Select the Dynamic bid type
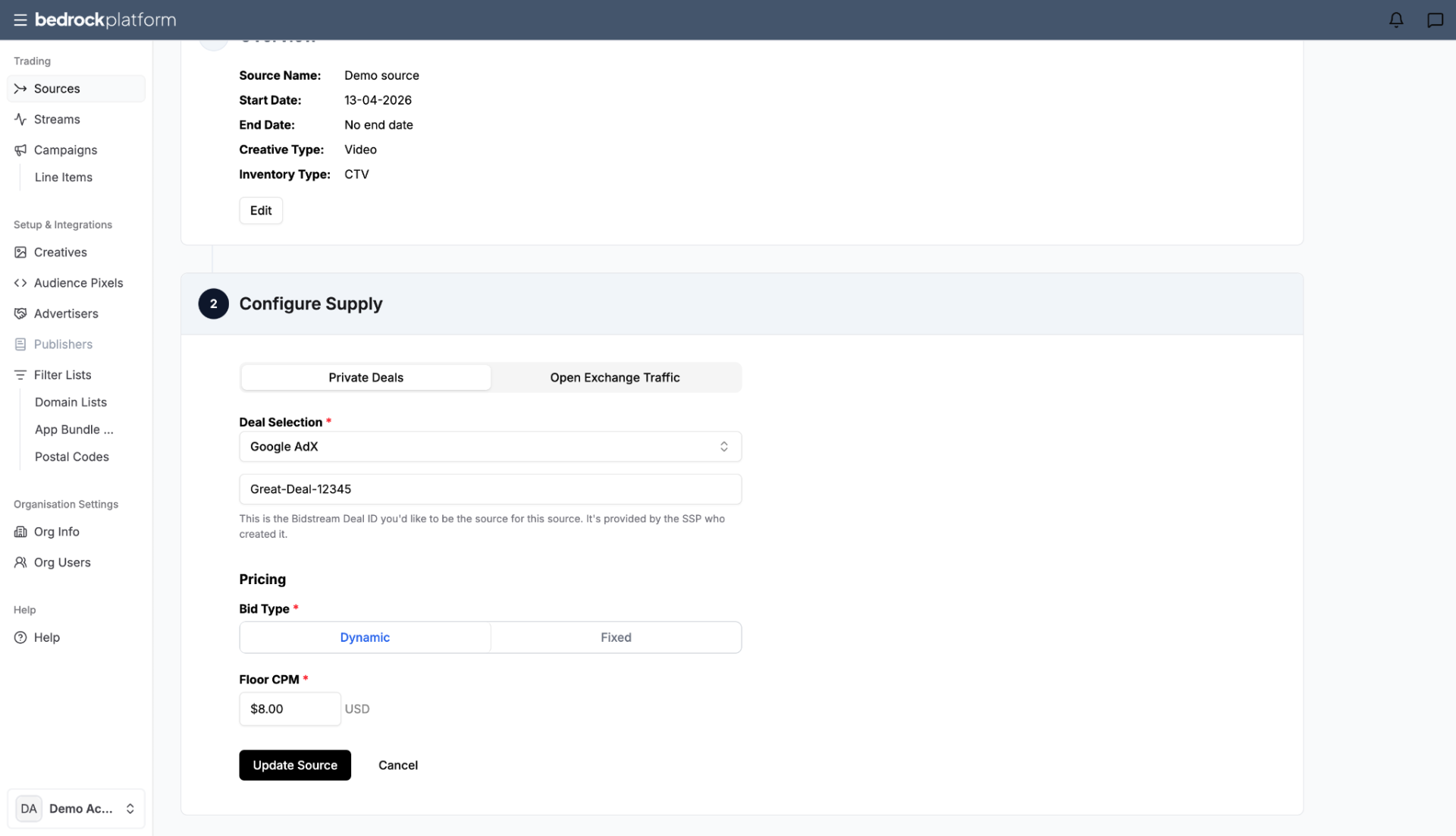The height and width of the screenshot is (836, 1456). 365,637
